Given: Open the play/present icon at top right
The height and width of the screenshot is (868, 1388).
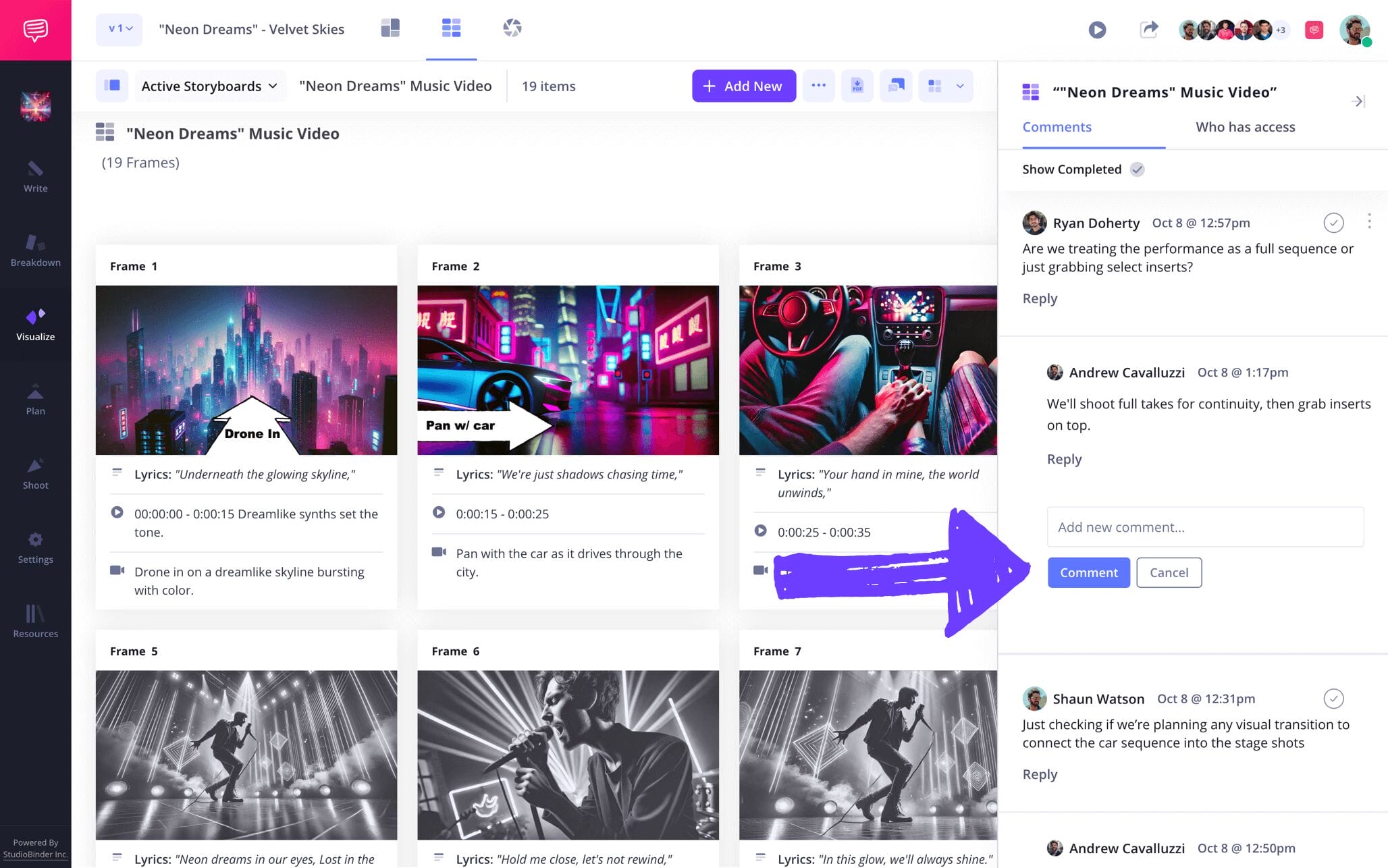Looking at the screenshot, I should 1097,30.
